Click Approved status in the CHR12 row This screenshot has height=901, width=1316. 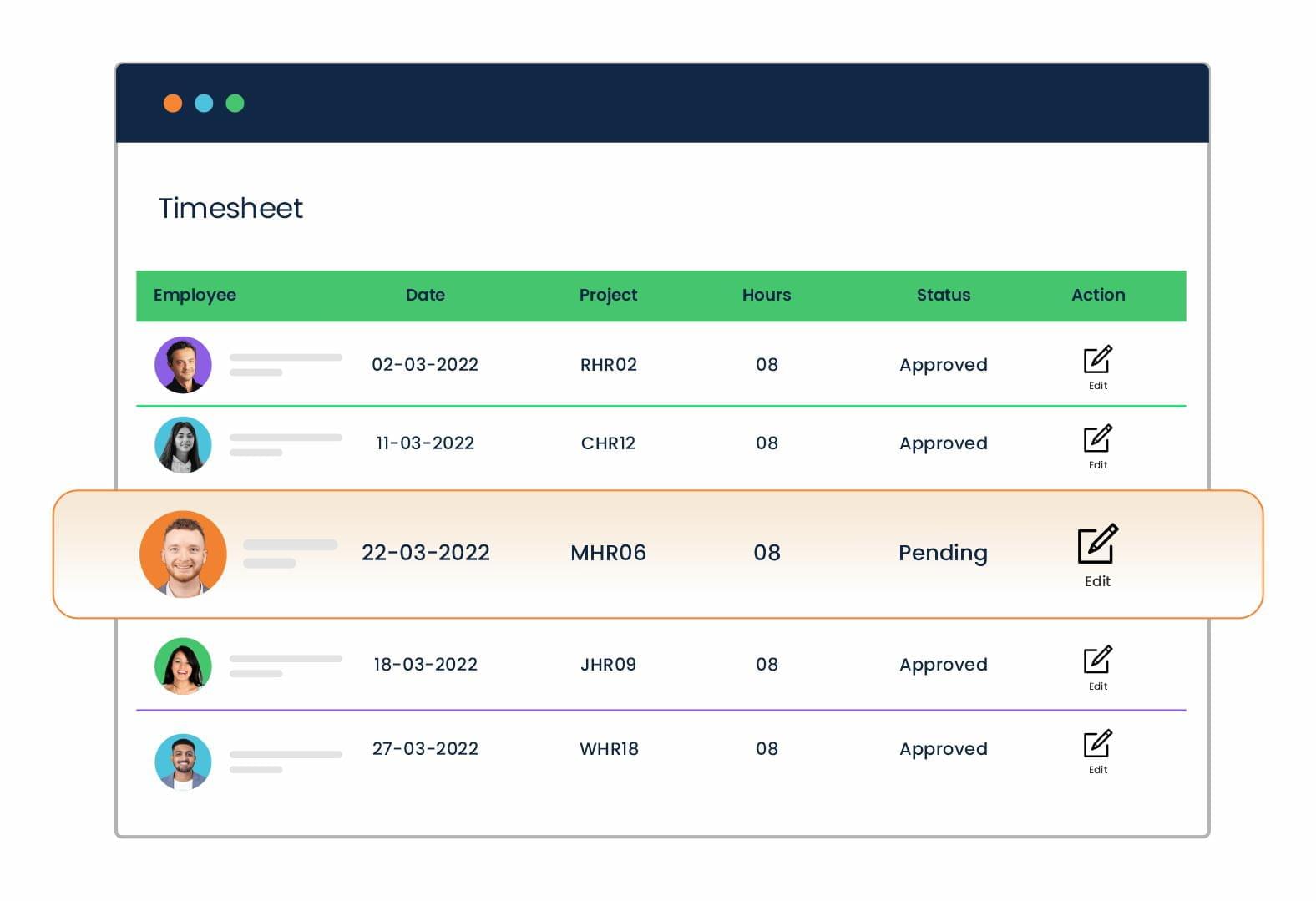coord(944,444)
